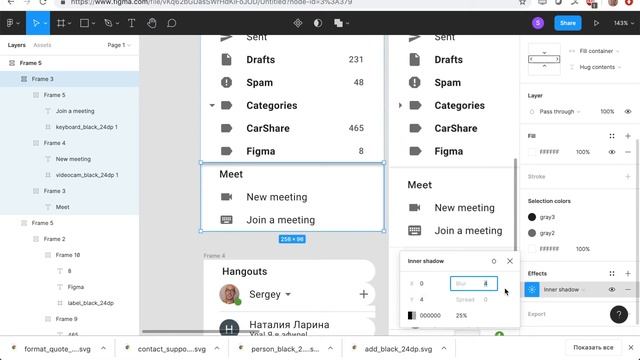Click the Показать все button
Viewport: 640px width, 360px height.
click(593, 347)
